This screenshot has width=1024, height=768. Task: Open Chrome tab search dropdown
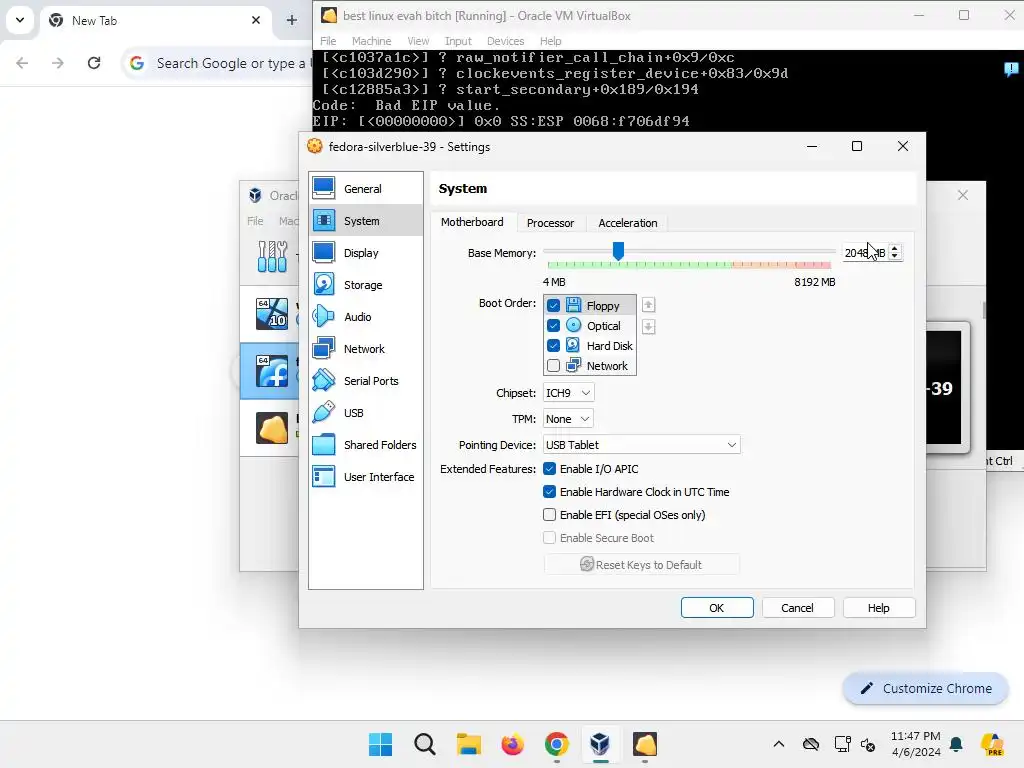pyautogui.click(x=20, y=20)
